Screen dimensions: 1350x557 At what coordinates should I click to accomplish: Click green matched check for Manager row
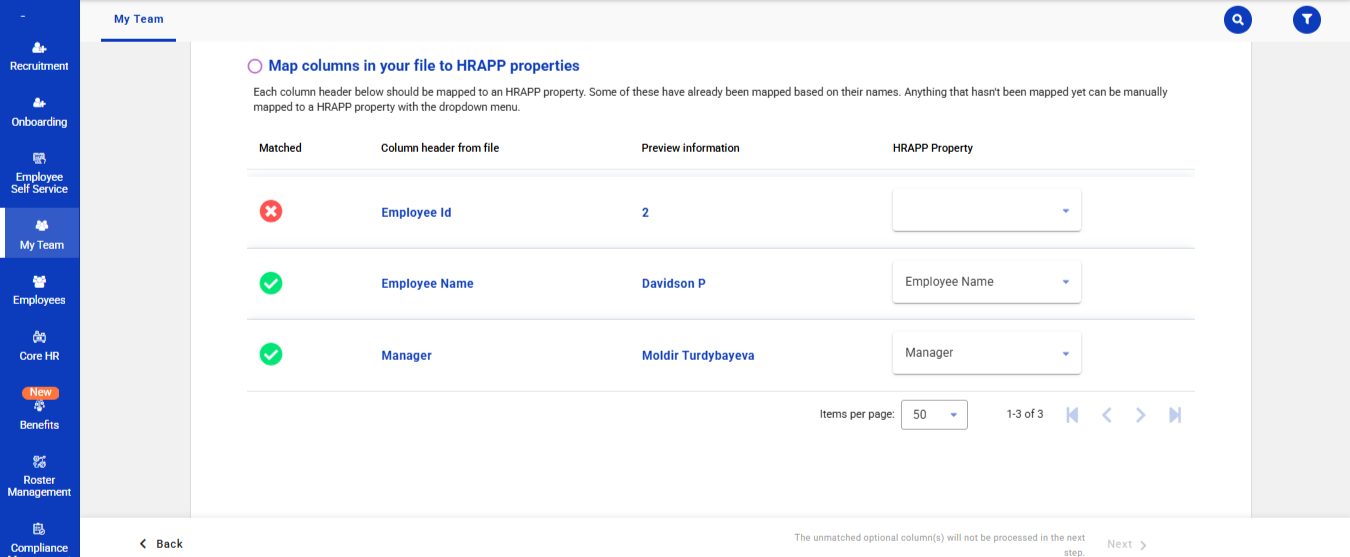click(270, 354)
